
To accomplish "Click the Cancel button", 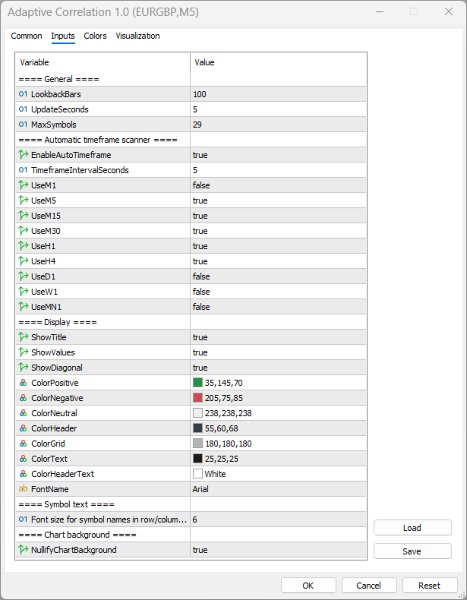I will [x=369, y=585].
